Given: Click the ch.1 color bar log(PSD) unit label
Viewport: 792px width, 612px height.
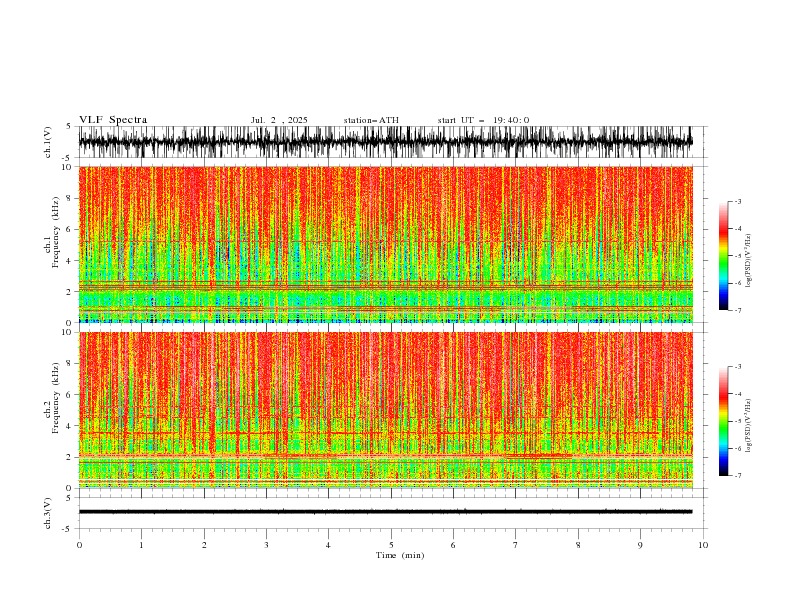Looking at the screenshot, I should pyautogui.click(x=748, y=261).
